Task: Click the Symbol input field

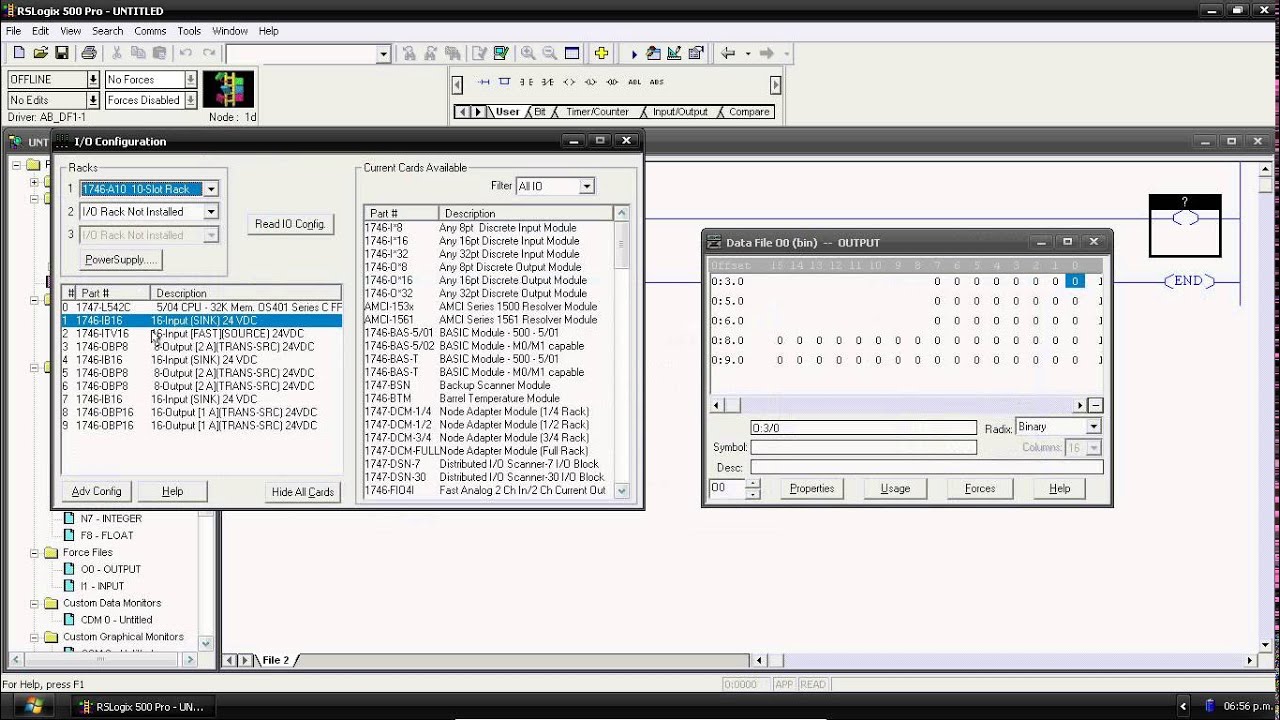Action: point(863,448)
